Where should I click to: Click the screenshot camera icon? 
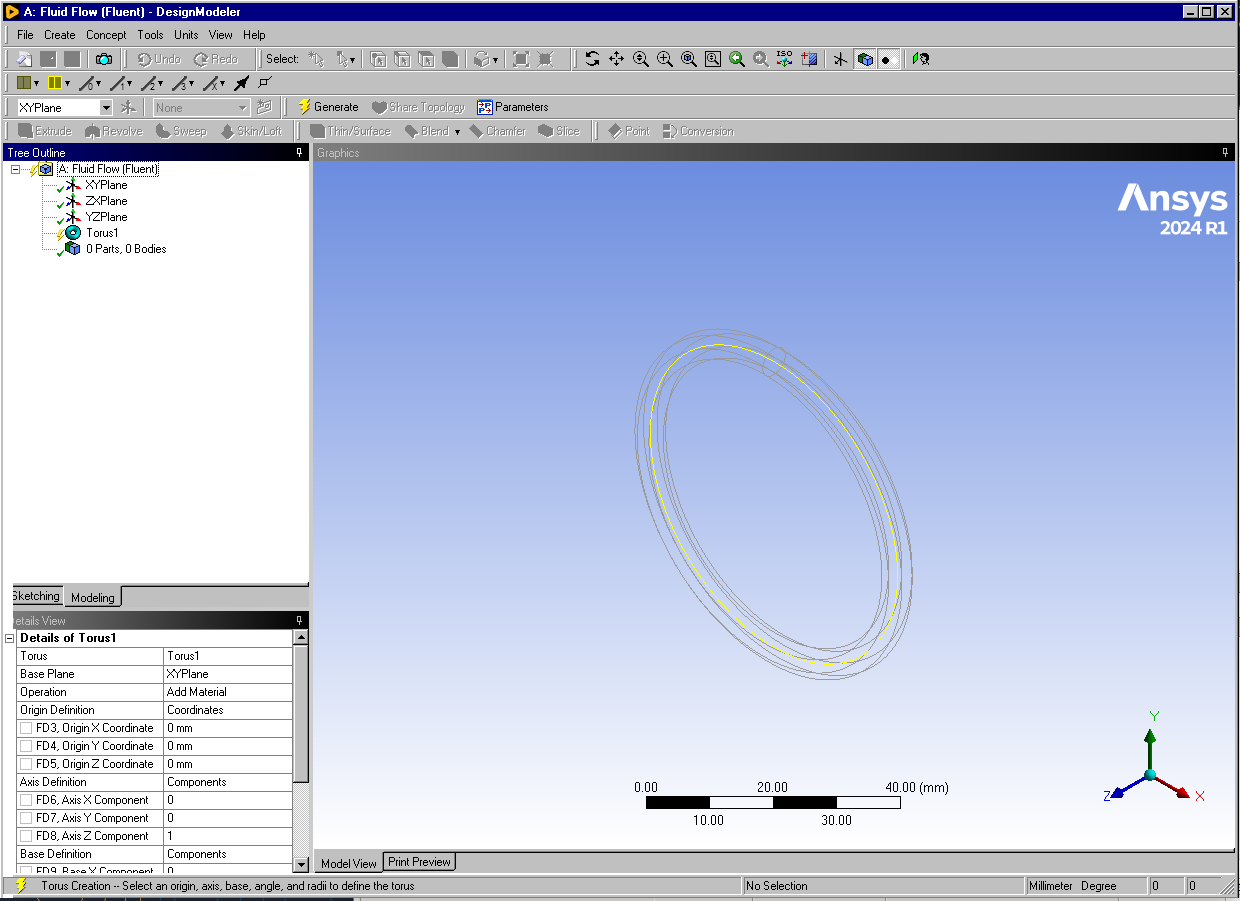click(104, 59)
